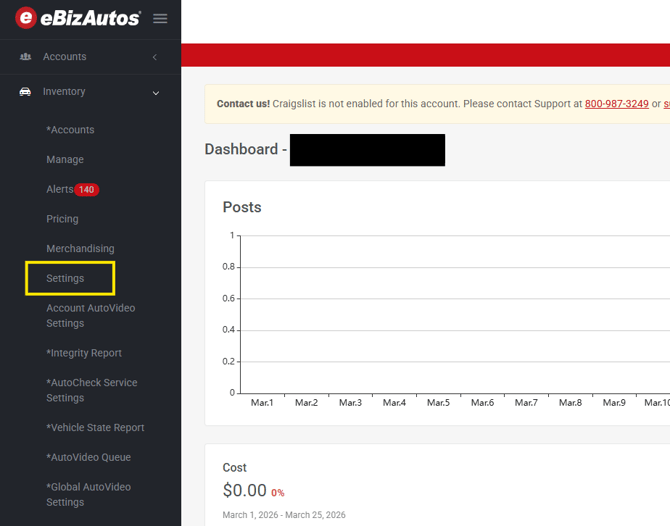Viewport: 670px width, 526px height.
Task: Open the Accounts top-level menu
Action: 65,56
